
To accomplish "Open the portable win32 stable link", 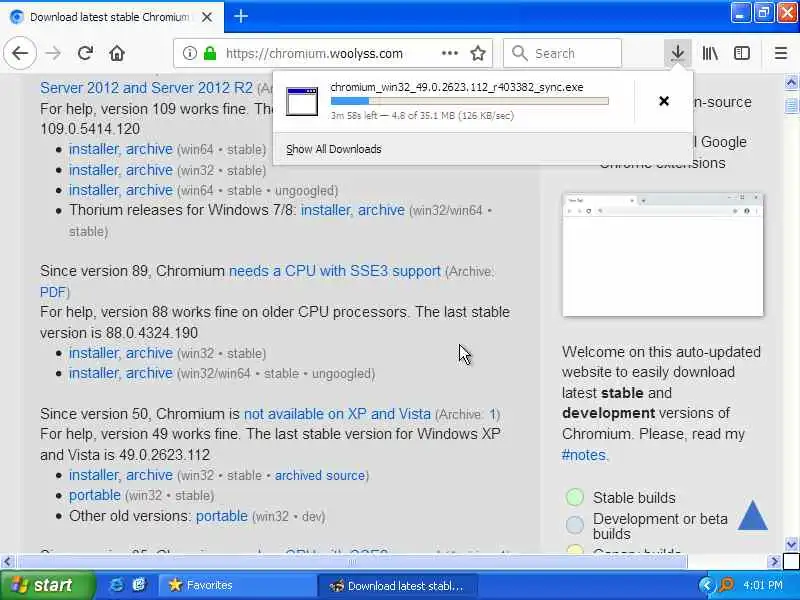I will pos(95,495).
